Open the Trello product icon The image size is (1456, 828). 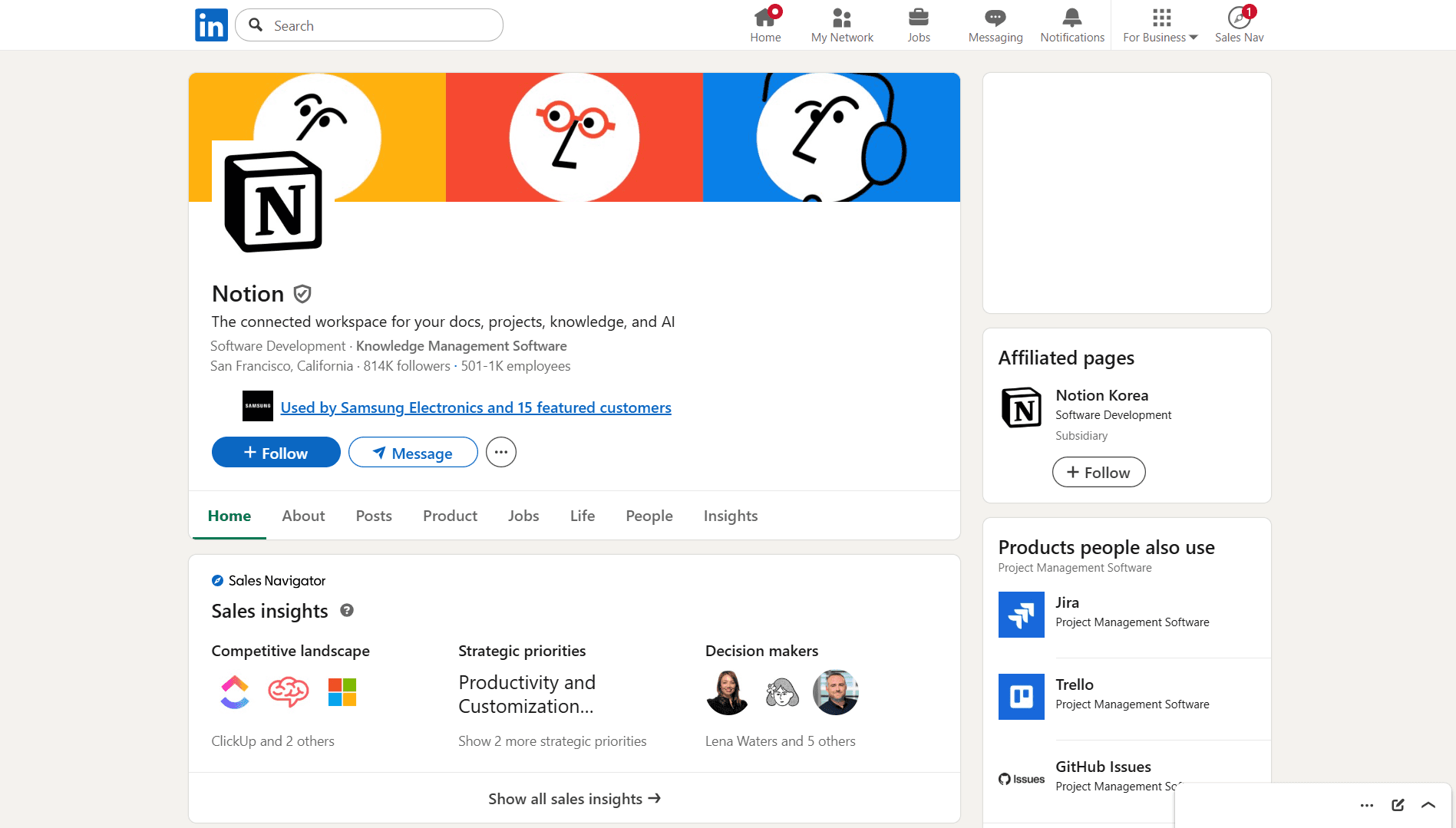click(1021, 696)
